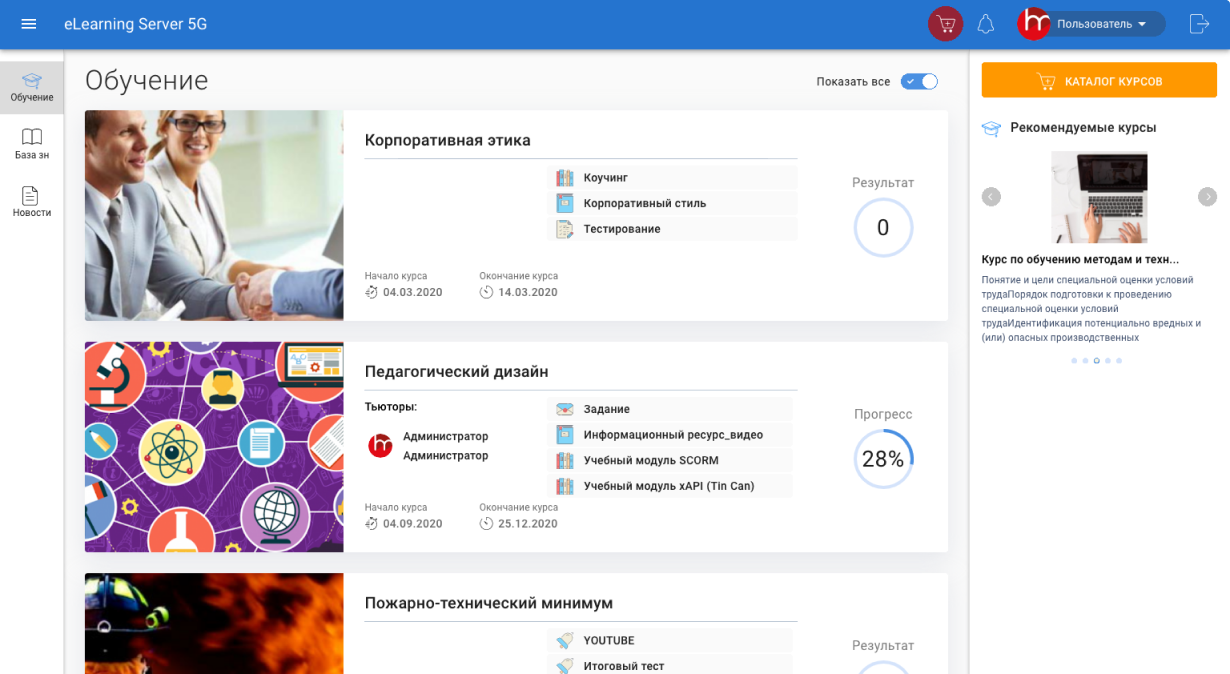The image size is (1230, 674).
Task: Toggle the Показать все switch
Action: [x=919, y=82]
